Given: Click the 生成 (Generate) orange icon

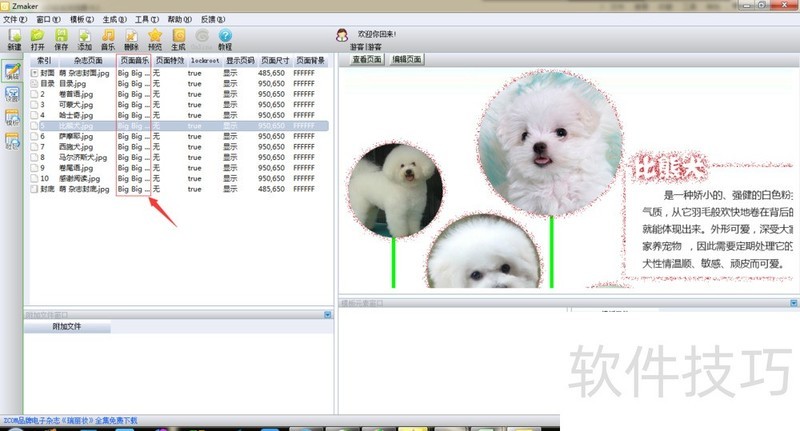Looking at the screenshot, I should pyautogui.click(x=179, y=35).
